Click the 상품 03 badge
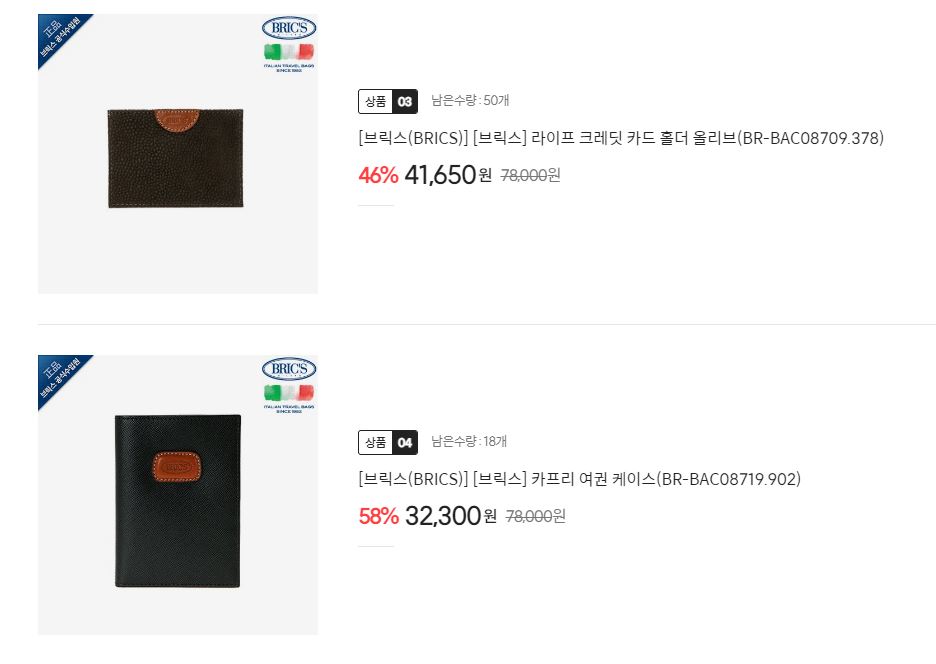Screen dimensions: 936x664 pyautogui.click(x=388, y=102)
